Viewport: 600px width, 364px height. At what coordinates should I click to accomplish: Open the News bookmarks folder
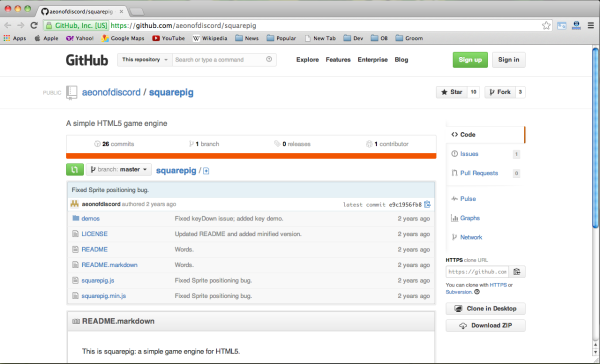coord(247,38)
